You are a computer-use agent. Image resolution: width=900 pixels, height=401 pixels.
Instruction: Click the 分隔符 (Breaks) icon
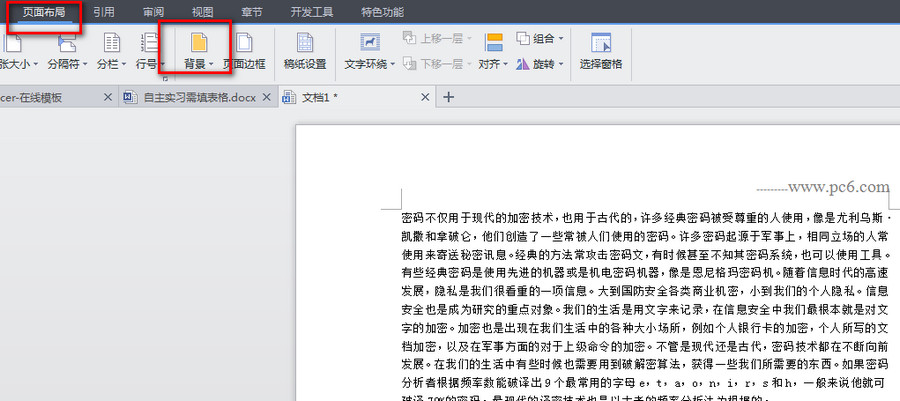(68, 42)
